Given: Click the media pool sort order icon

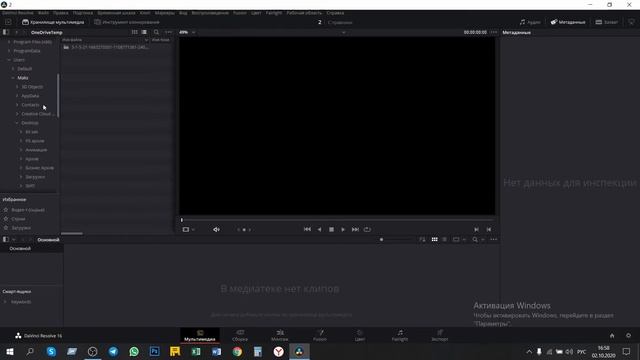Looking at the screenshot, I should [x=422, y=240].
